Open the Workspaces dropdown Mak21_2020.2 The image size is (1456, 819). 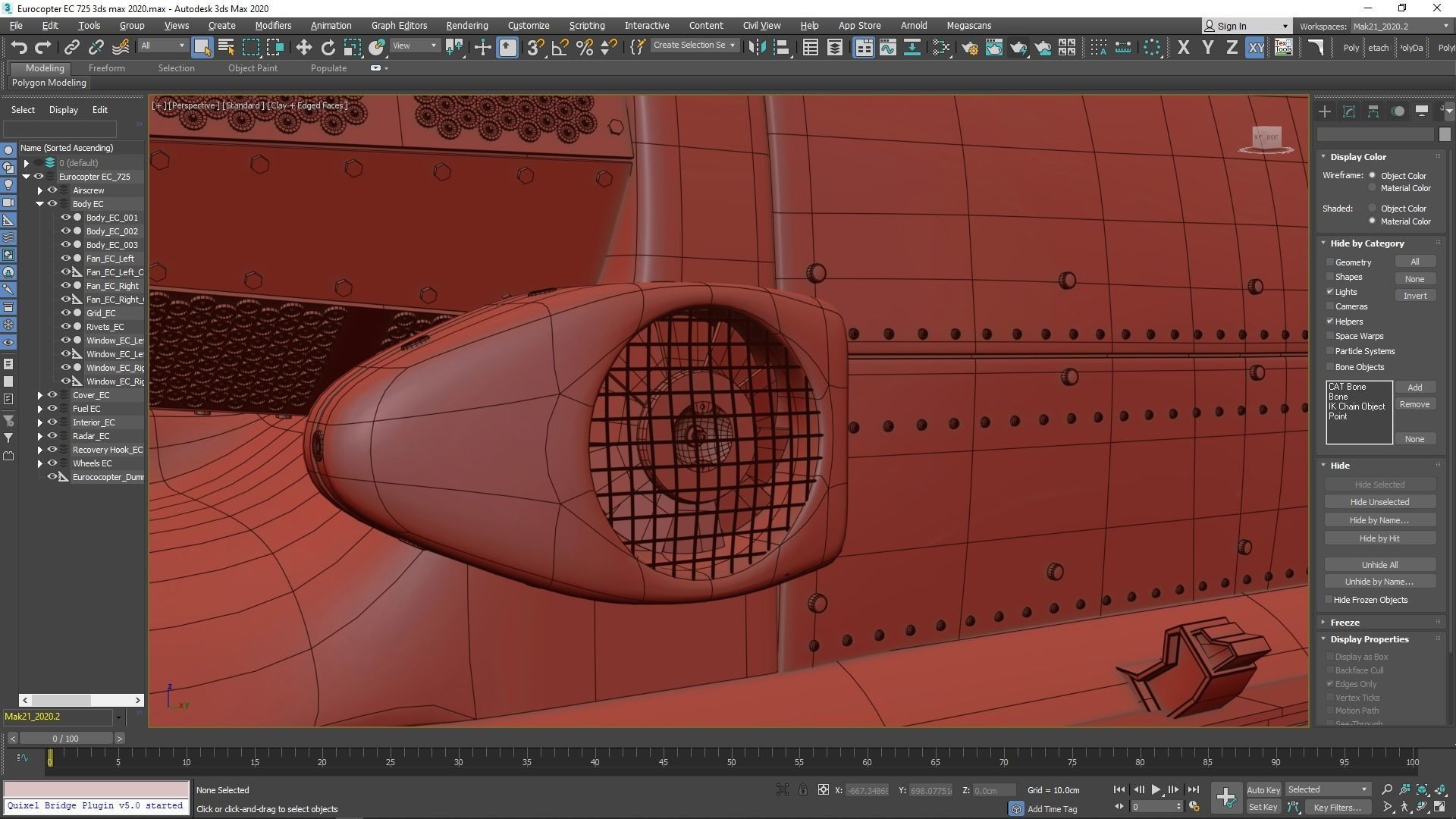coord(1401,26)
